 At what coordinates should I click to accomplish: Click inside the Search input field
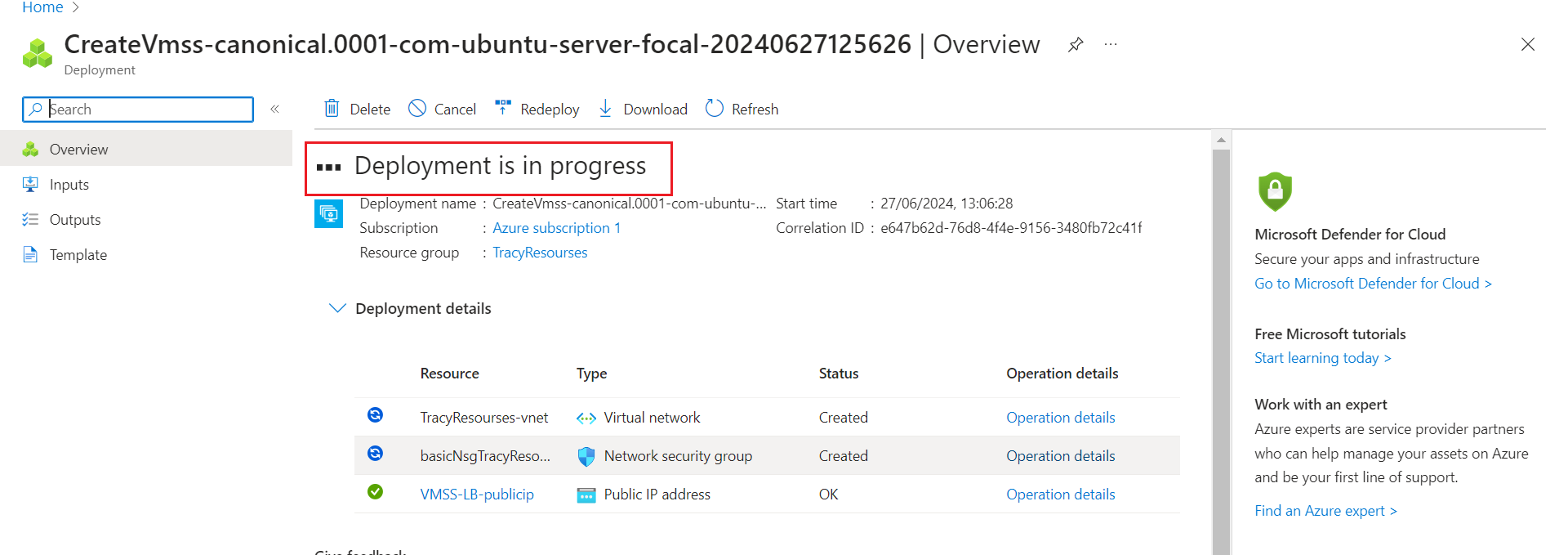pyautogui.click(x=147, y=110)
